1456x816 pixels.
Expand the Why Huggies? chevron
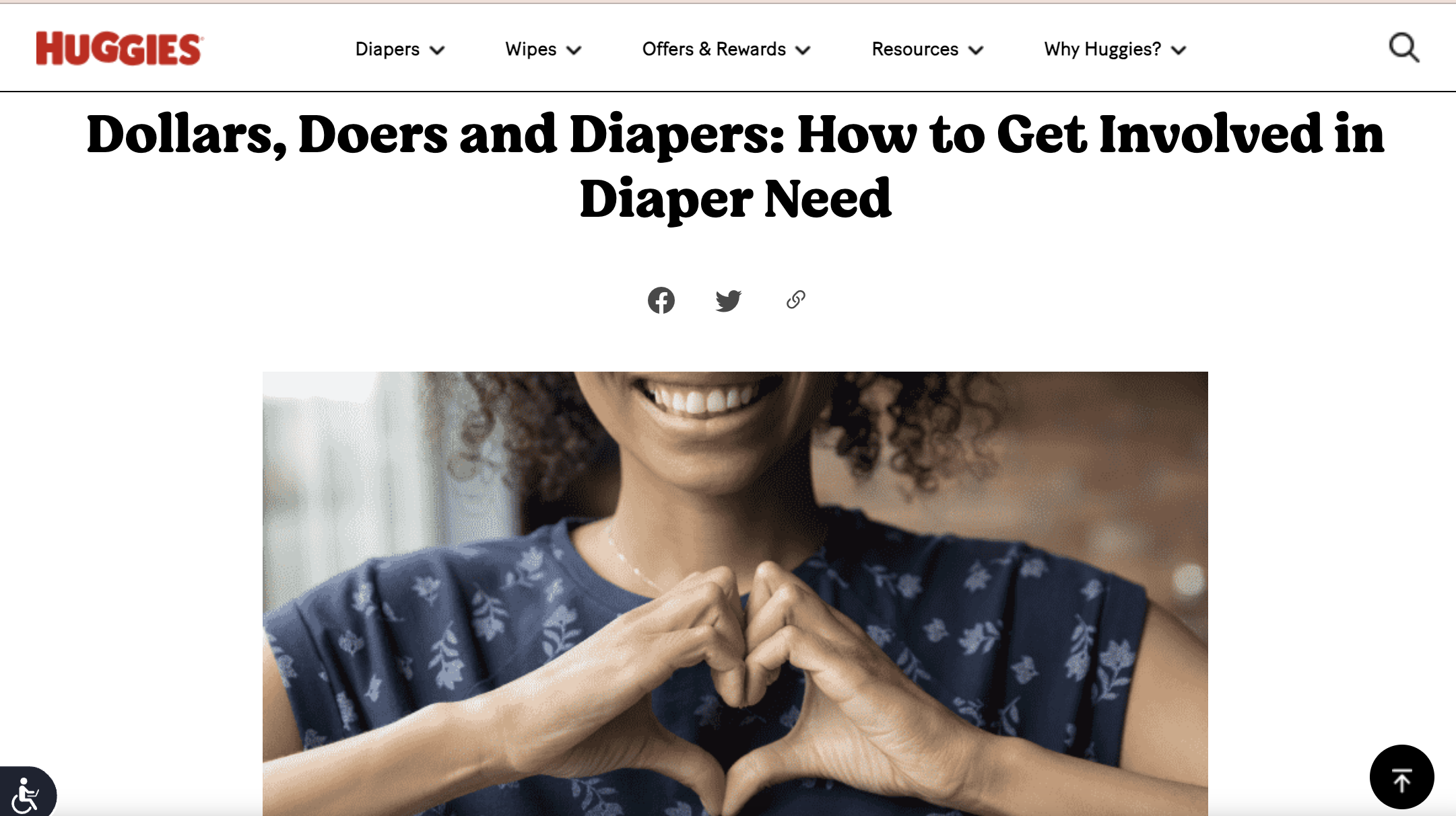1179,50
